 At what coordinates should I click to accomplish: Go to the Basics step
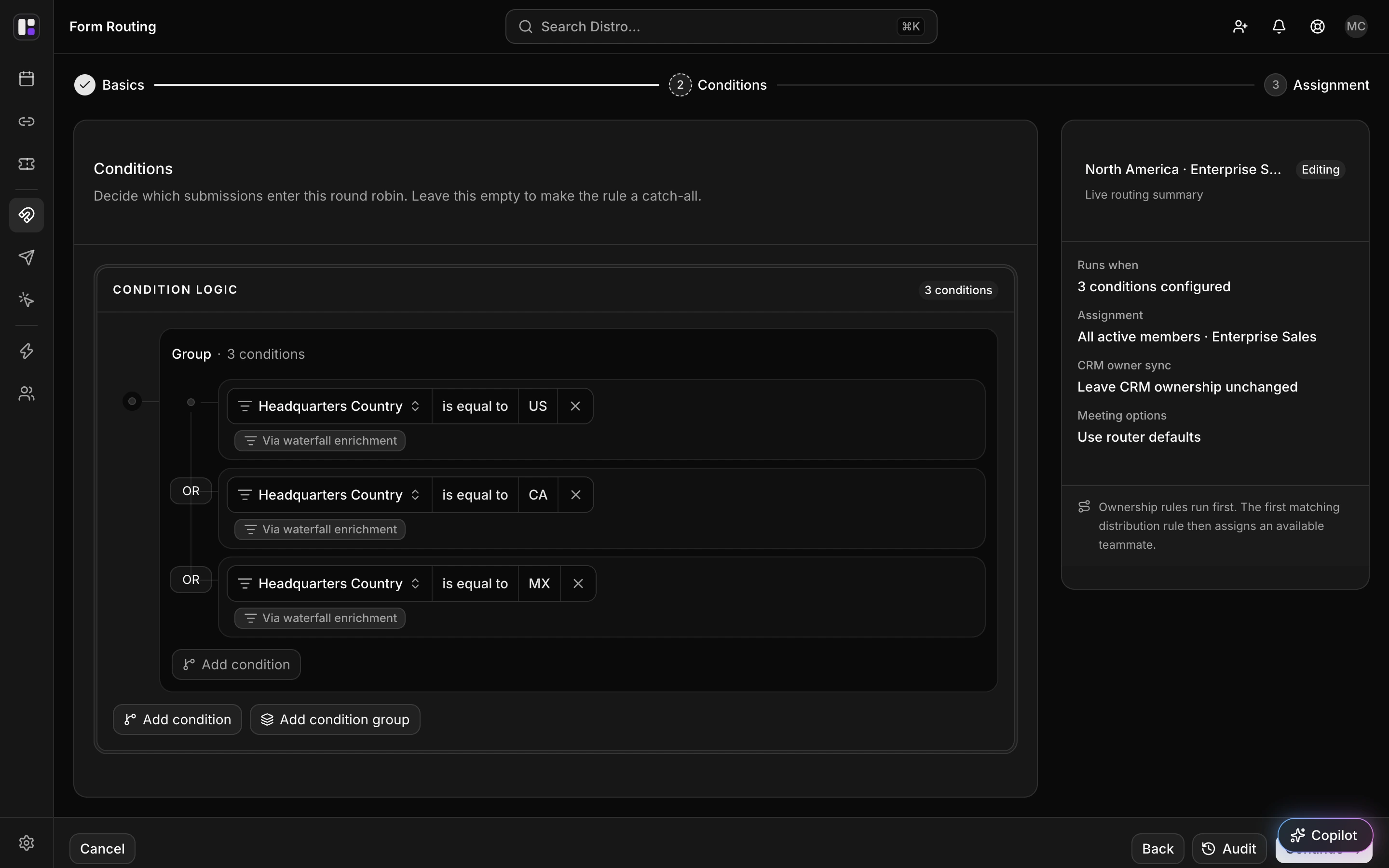(109, 85)
